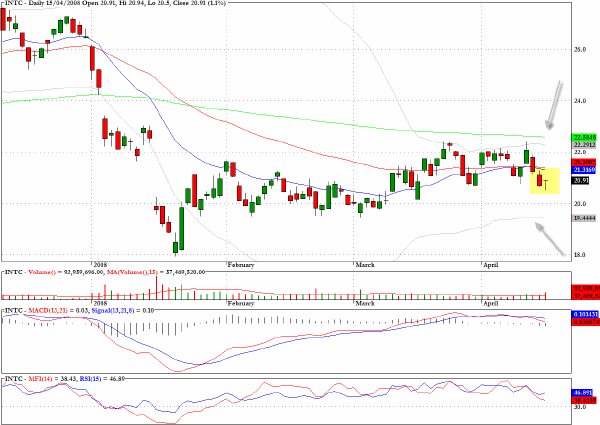
Task: Click the March label under the volume panel
Action: coord(365,303)
